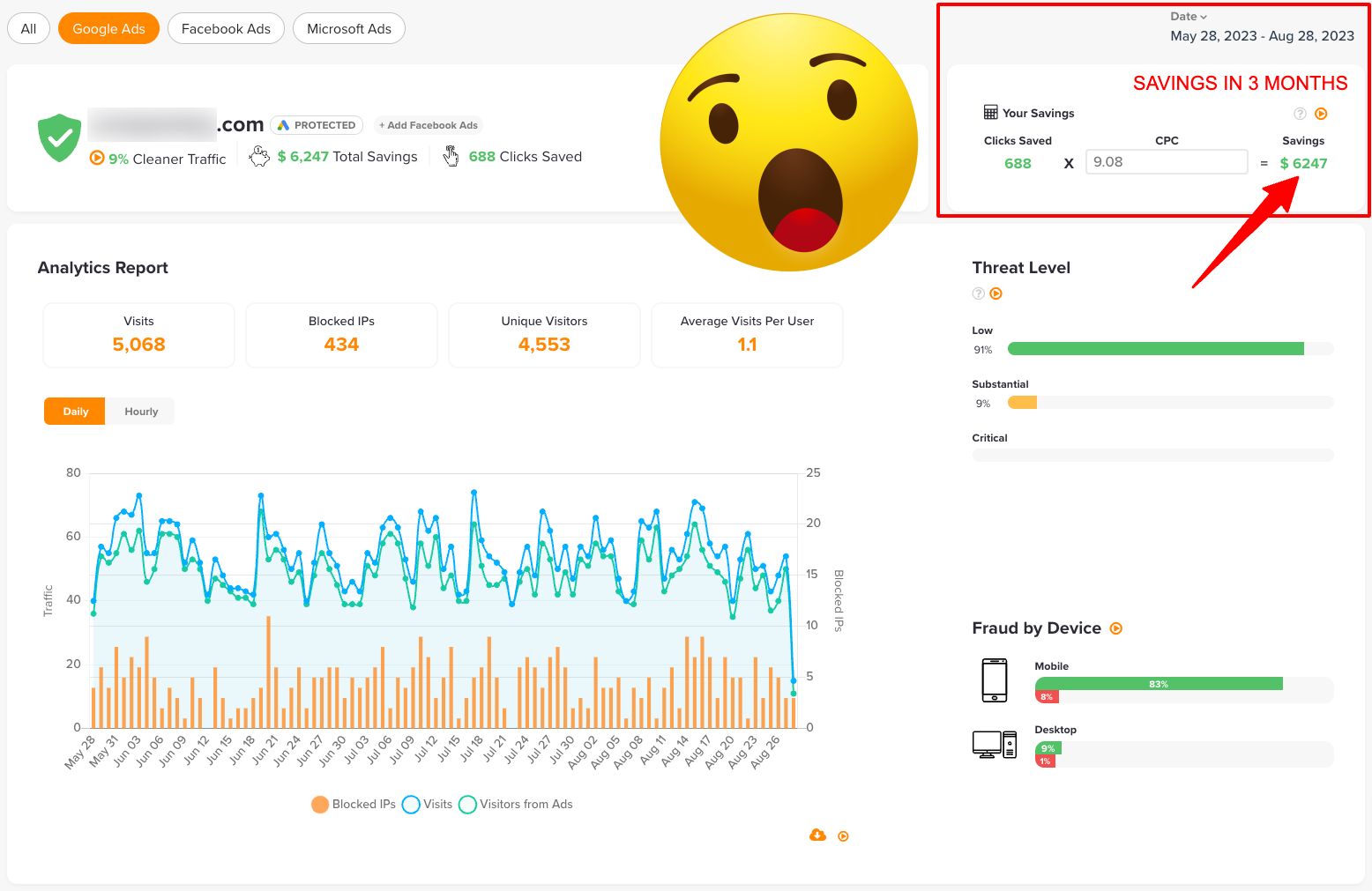
Task: Click the mobile device icon under Fraud by Device
Action: click(994, 679)
